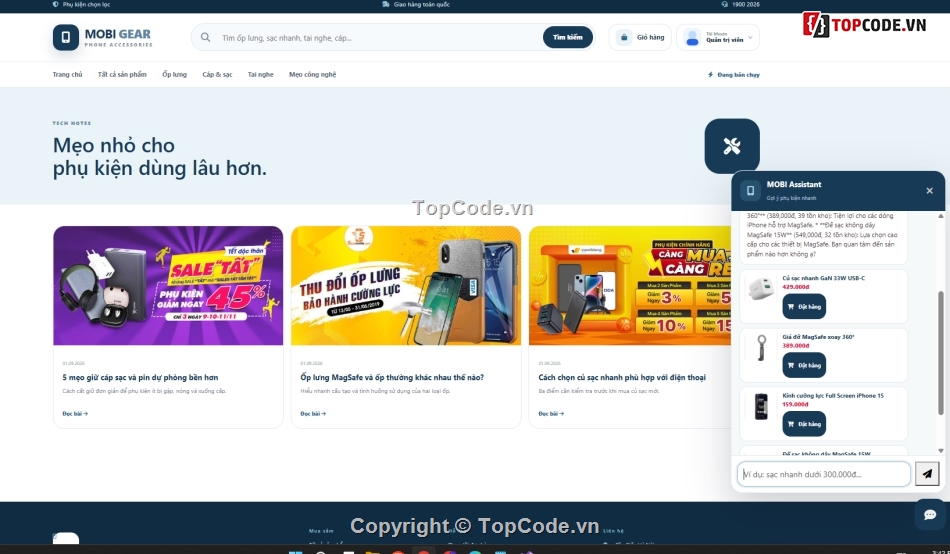Screen dimensions: 950x554
Task: Open the Thu đổi ốp lưng banner thumbnail
Action: pyautogui.click(x=406, y=286)
